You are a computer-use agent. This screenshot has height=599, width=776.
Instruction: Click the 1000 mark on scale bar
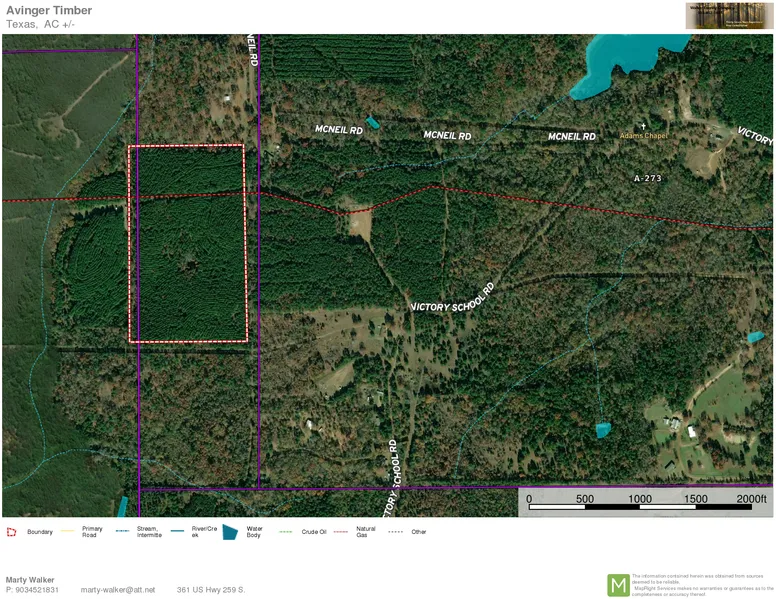coord(640,499)
